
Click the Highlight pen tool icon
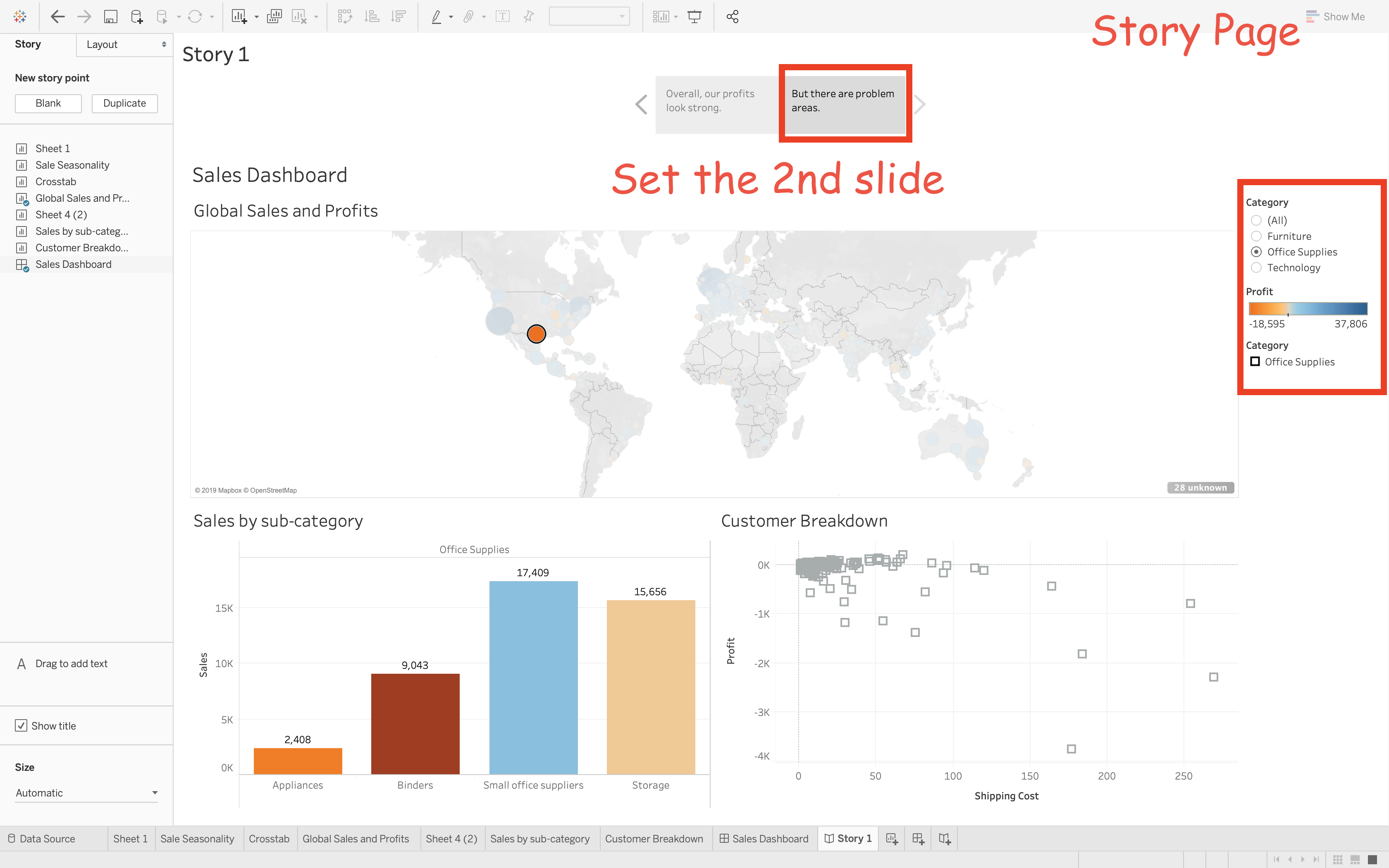click(436, 17)
